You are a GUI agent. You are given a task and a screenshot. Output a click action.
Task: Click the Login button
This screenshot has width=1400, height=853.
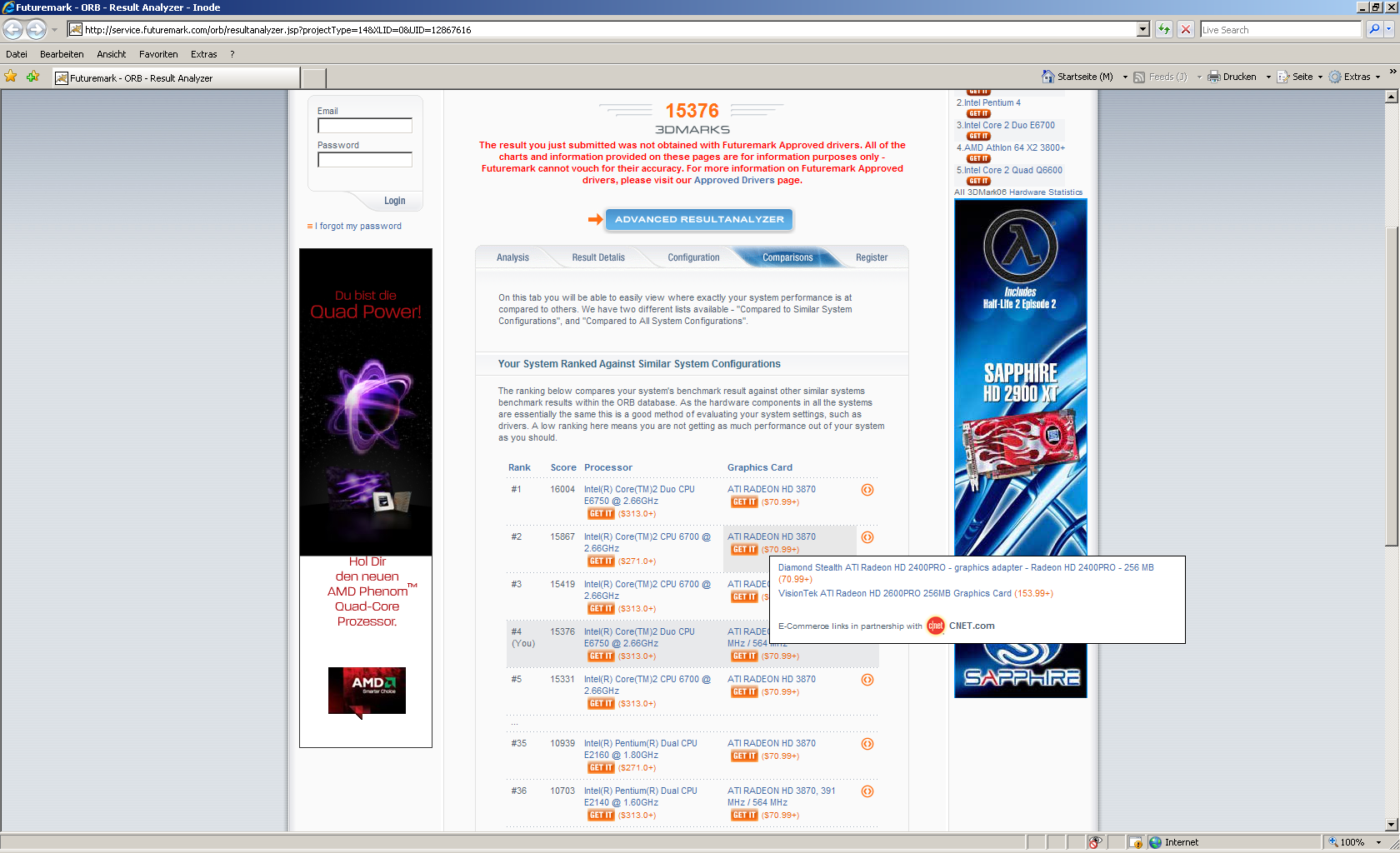[394, 201]
